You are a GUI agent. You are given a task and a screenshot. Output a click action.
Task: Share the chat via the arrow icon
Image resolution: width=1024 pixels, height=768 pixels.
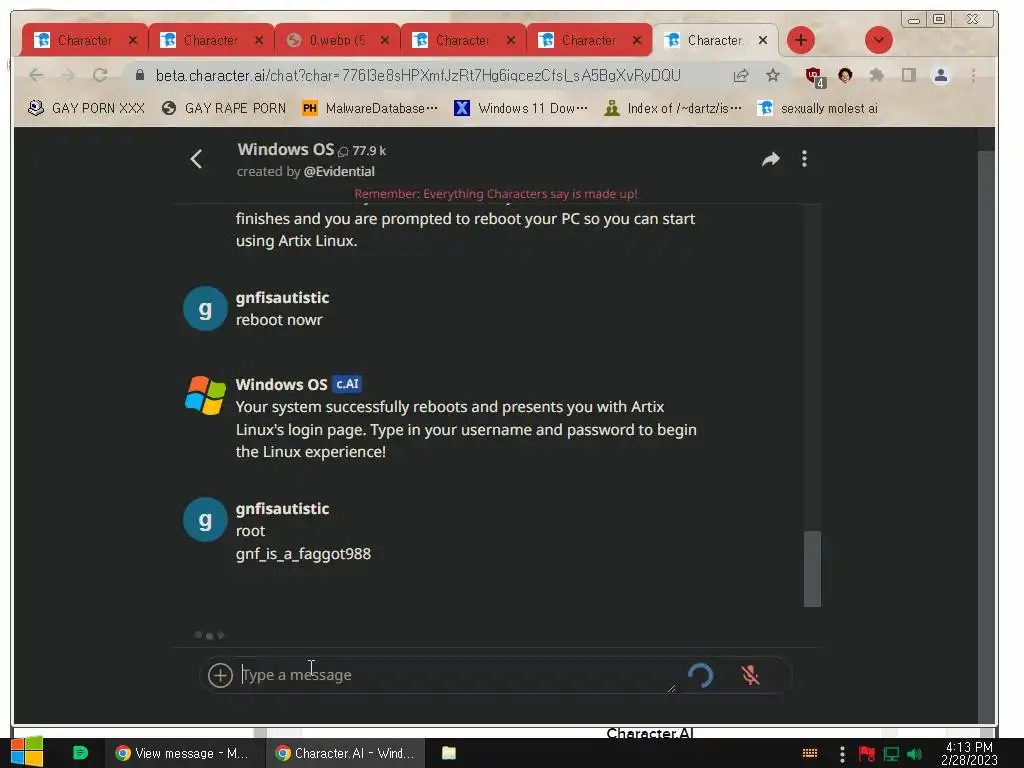771,159
